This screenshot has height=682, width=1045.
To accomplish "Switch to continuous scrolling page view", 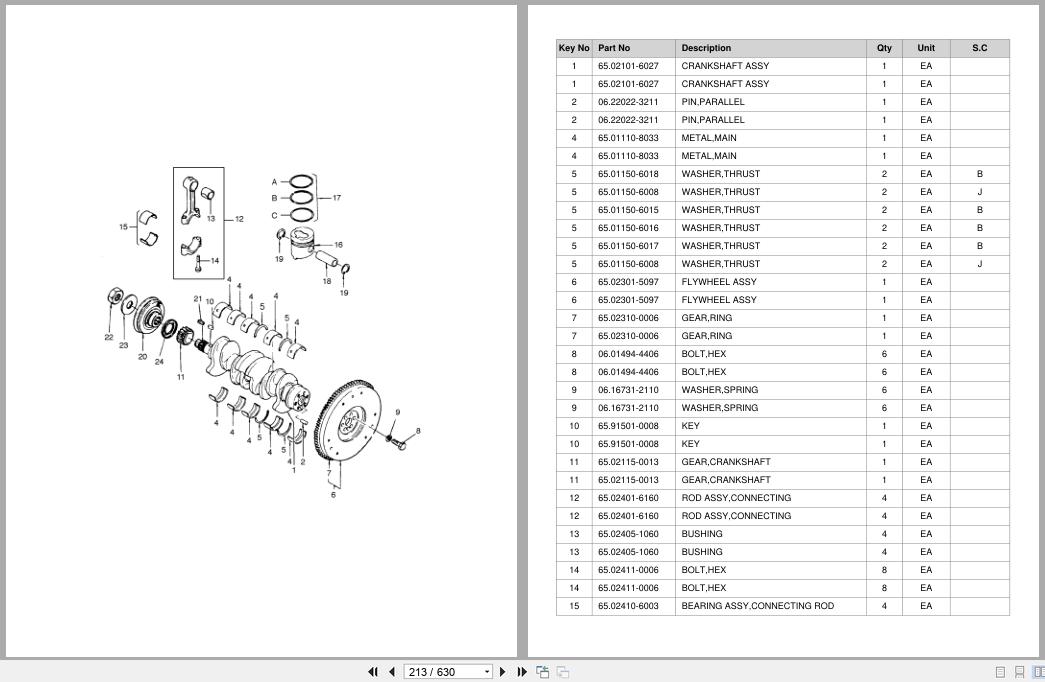I will 1019,672.
